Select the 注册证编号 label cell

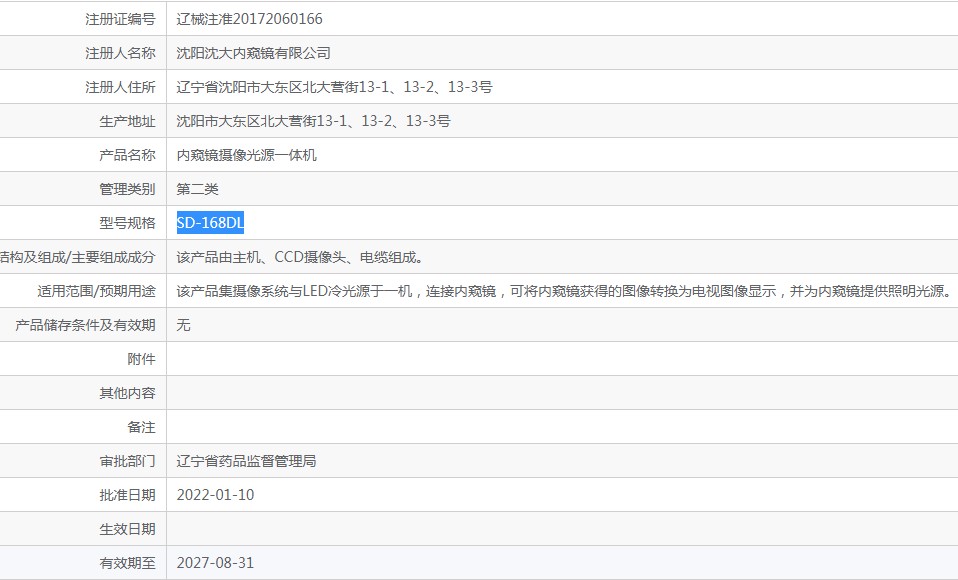[83, 19]
